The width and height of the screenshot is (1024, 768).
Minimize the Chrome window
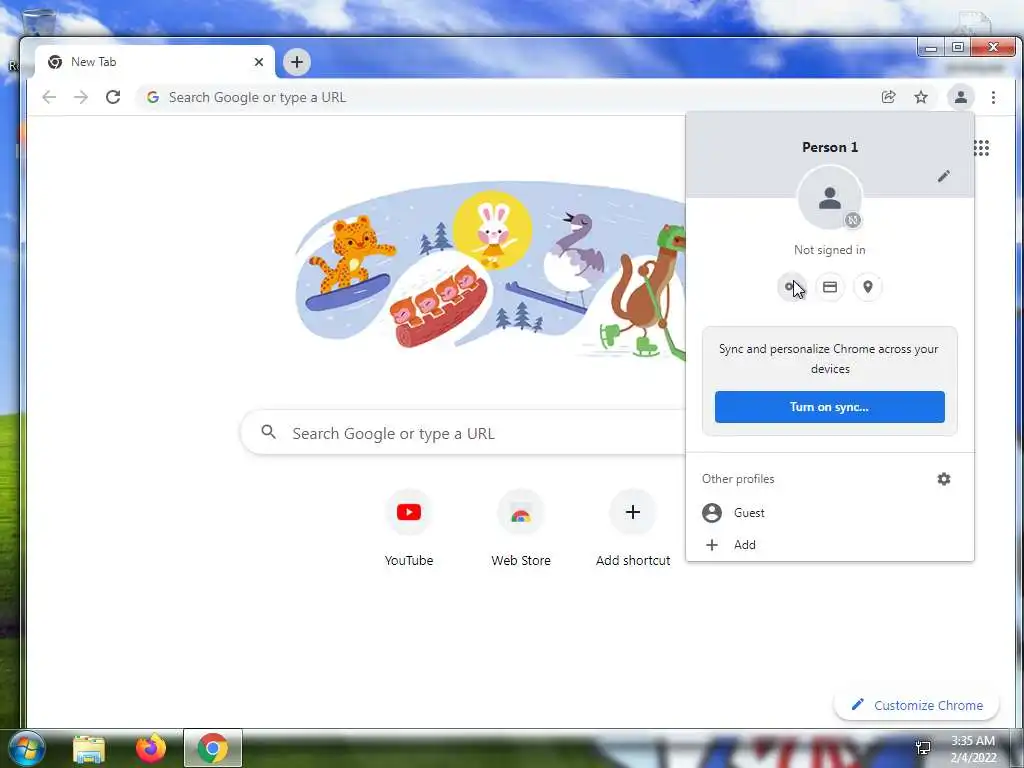pyautogui.click(x=931, y=48)
